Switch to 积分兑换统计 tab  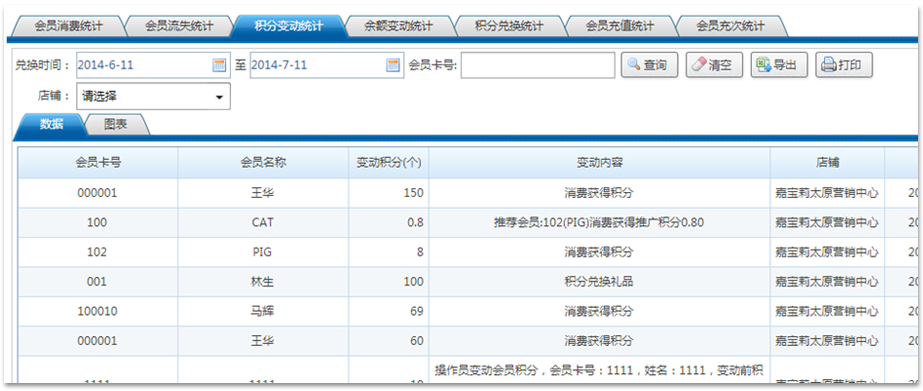(x=509, y=26)
